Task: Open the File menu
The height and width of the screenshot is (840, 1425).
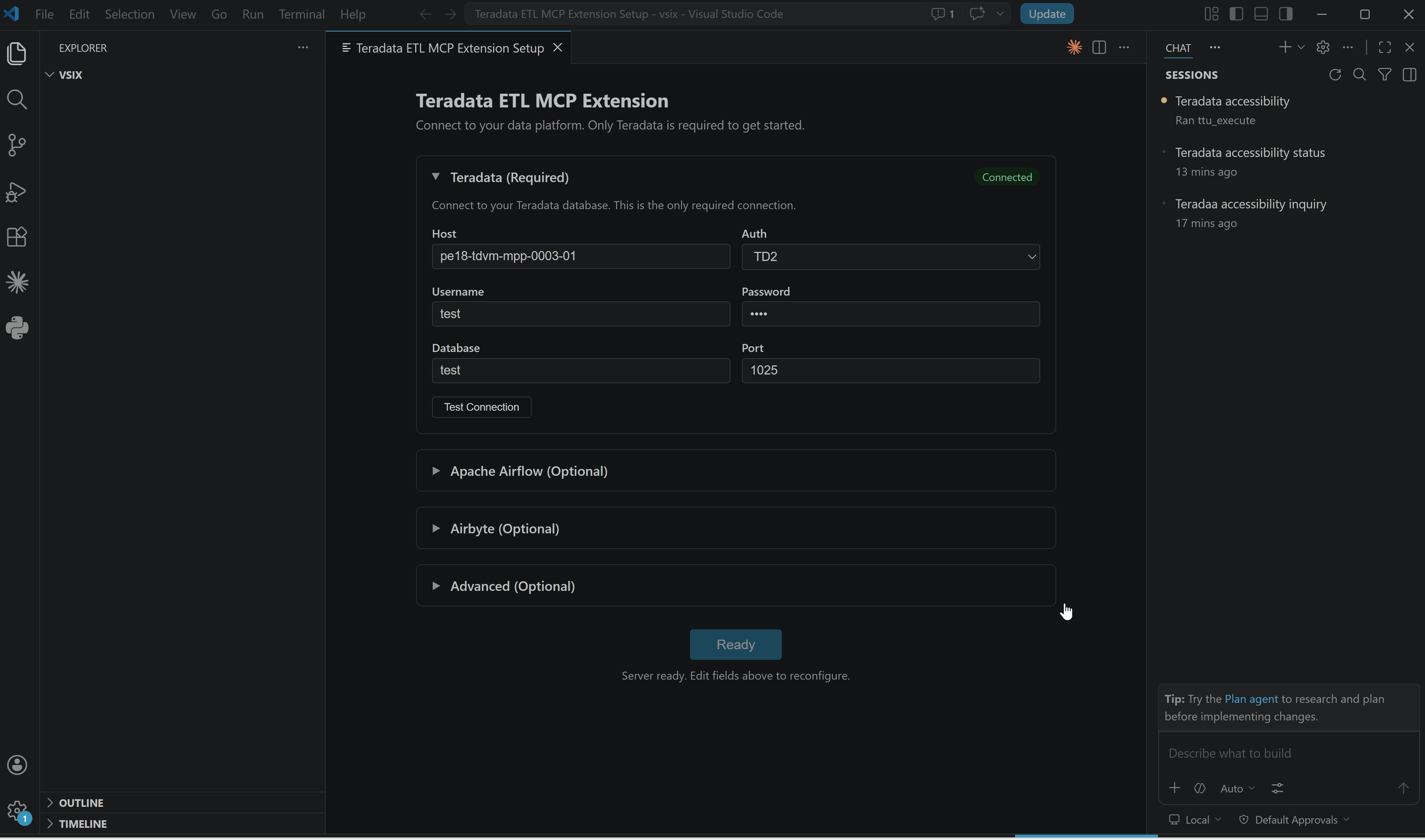Action: [x=44, y=14]
